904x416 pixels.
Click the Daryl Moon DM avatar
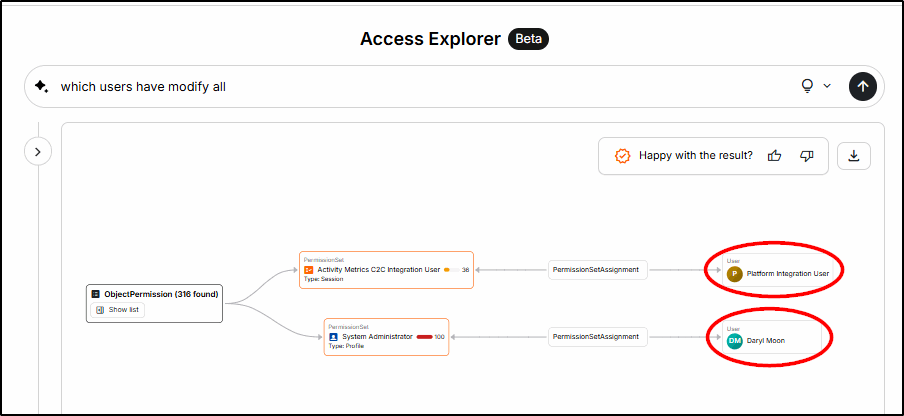click(735, 340)
